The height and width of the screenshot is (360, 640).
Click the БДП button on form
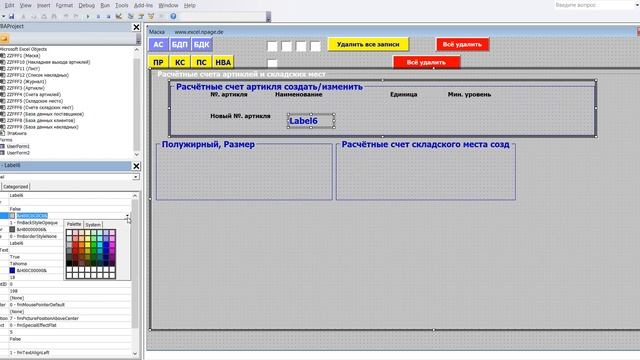point(180,44)
